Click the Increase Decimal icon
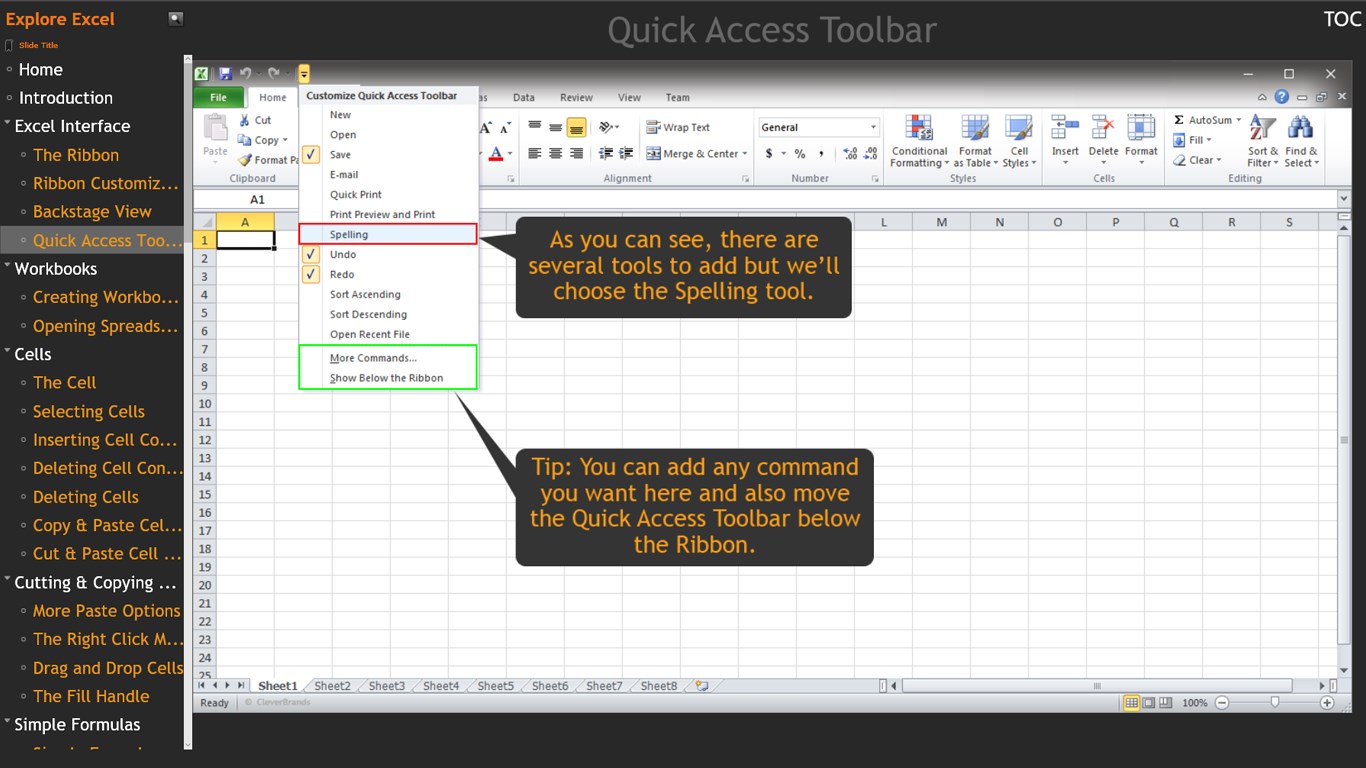 pyautogui.click(x=850, y=153)
